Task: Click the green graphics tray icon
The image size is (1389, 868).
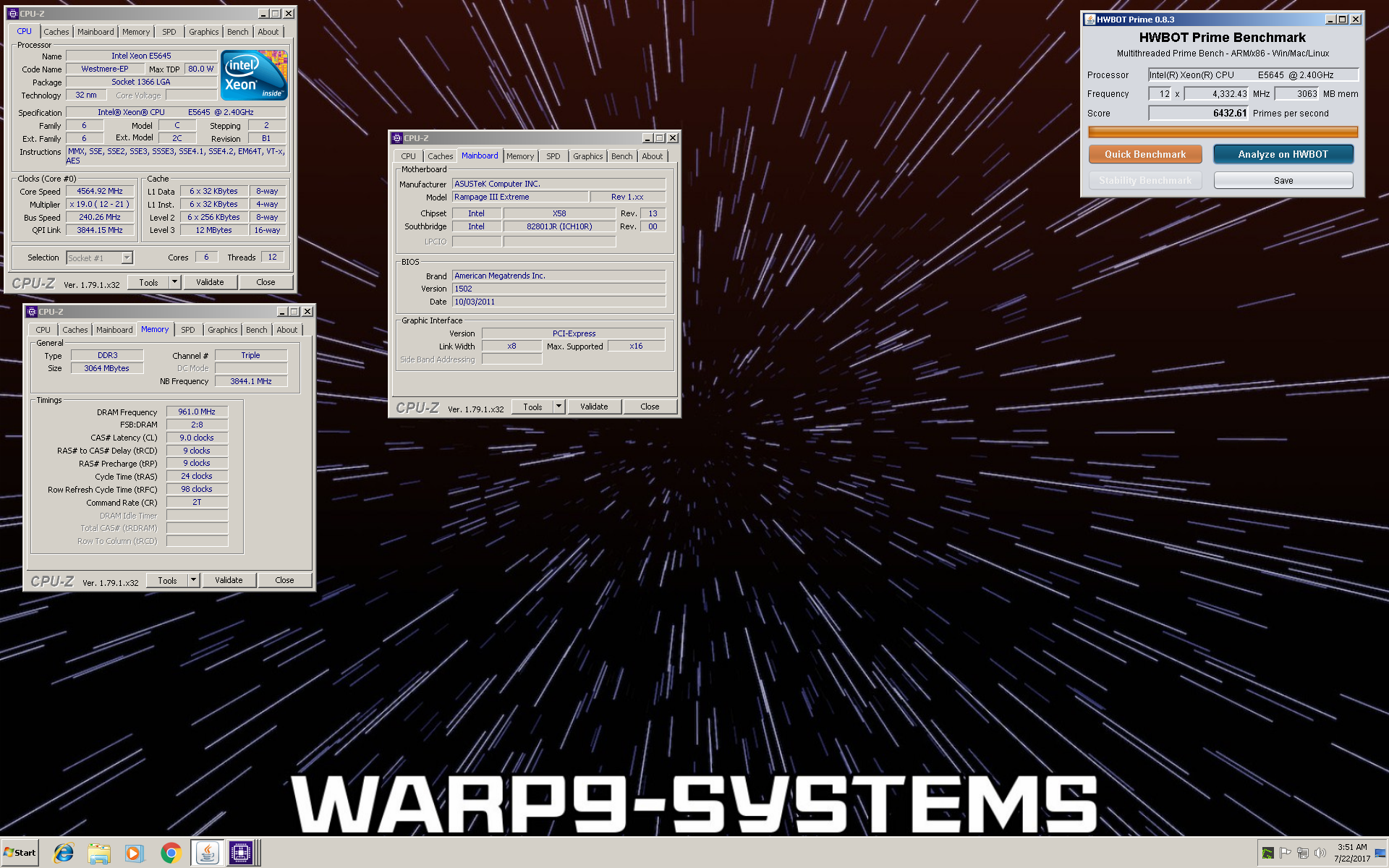Action: pyautogui.click(x=1268, y=853)
